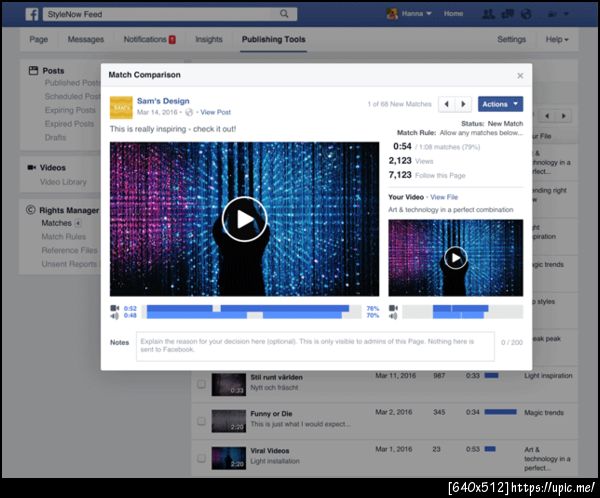Click the 70% audio match timeline bar

[x=251, y=315]
